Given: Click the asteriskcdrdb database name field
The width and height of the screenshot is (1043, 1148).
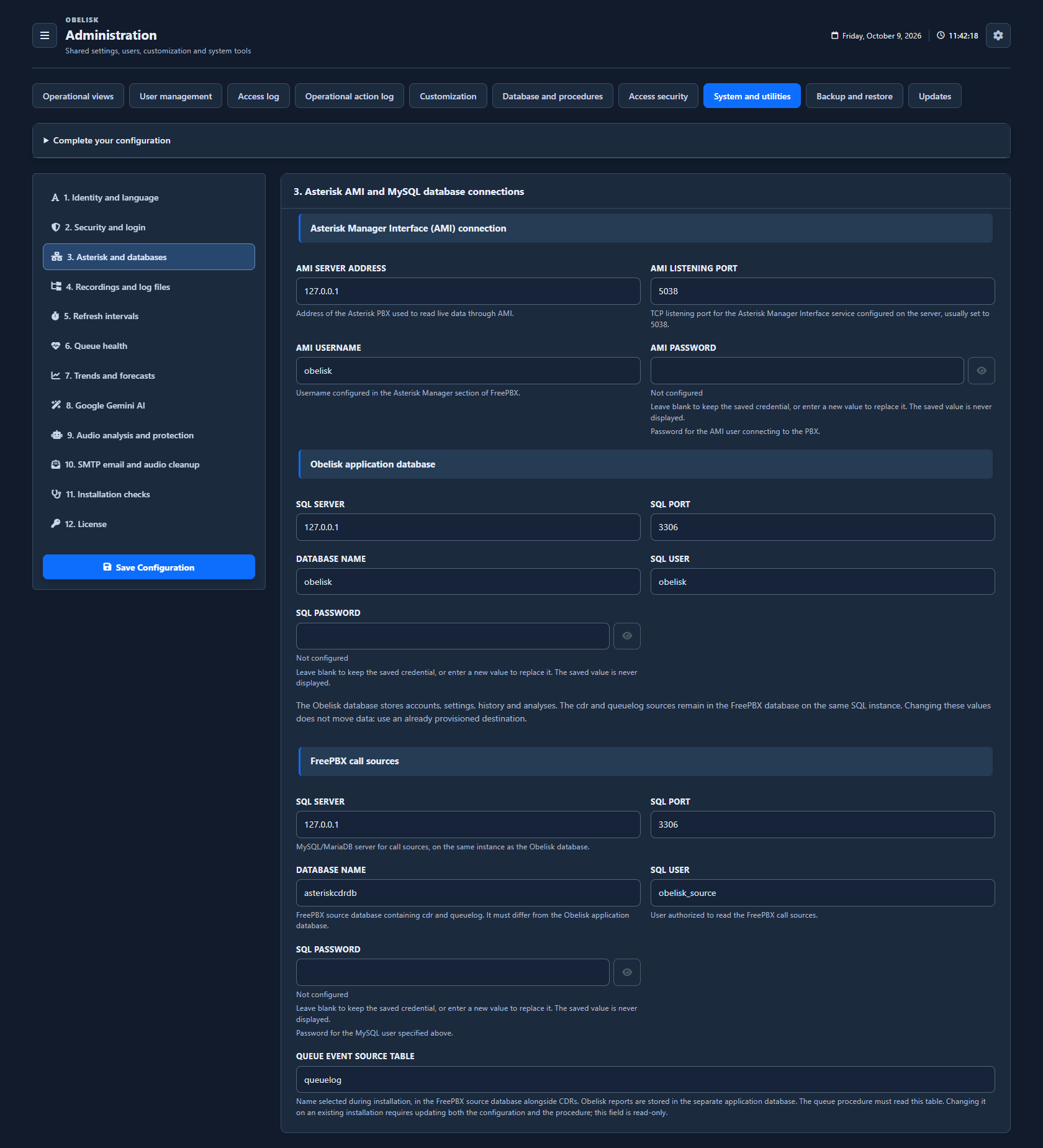Looking at the screenshot, I should tap(468, 893).
